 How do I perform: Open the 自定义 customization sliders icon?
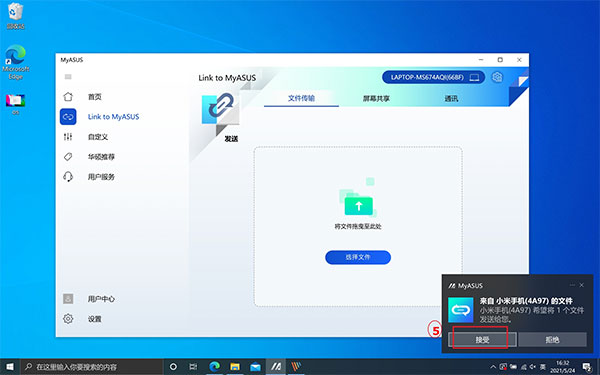click(x=68, y=137)
